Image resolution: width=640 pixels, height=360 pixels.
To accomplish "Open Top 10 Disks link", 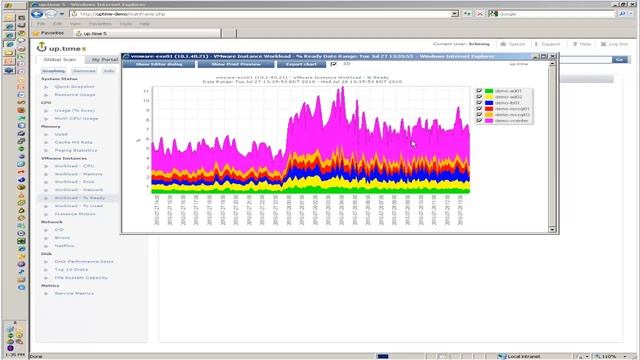I will pos(71,270).
